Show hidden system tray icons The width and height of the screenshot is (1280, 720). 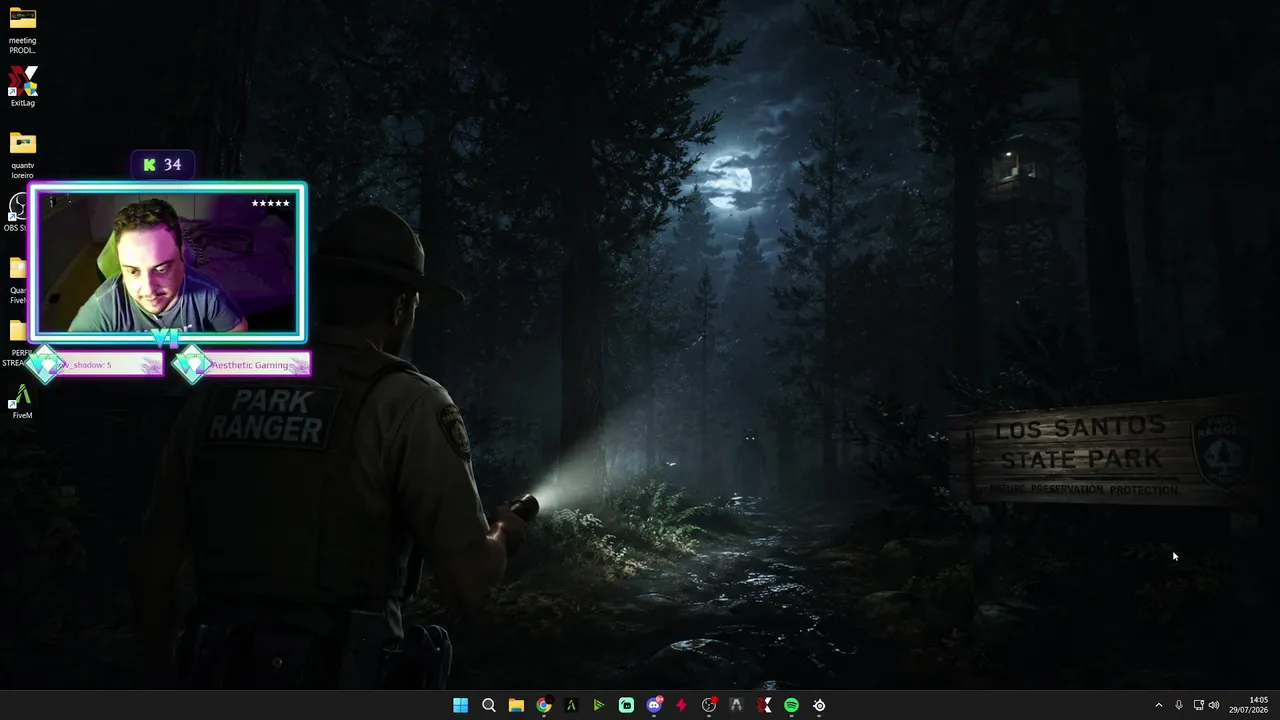tap(1159, 705)
